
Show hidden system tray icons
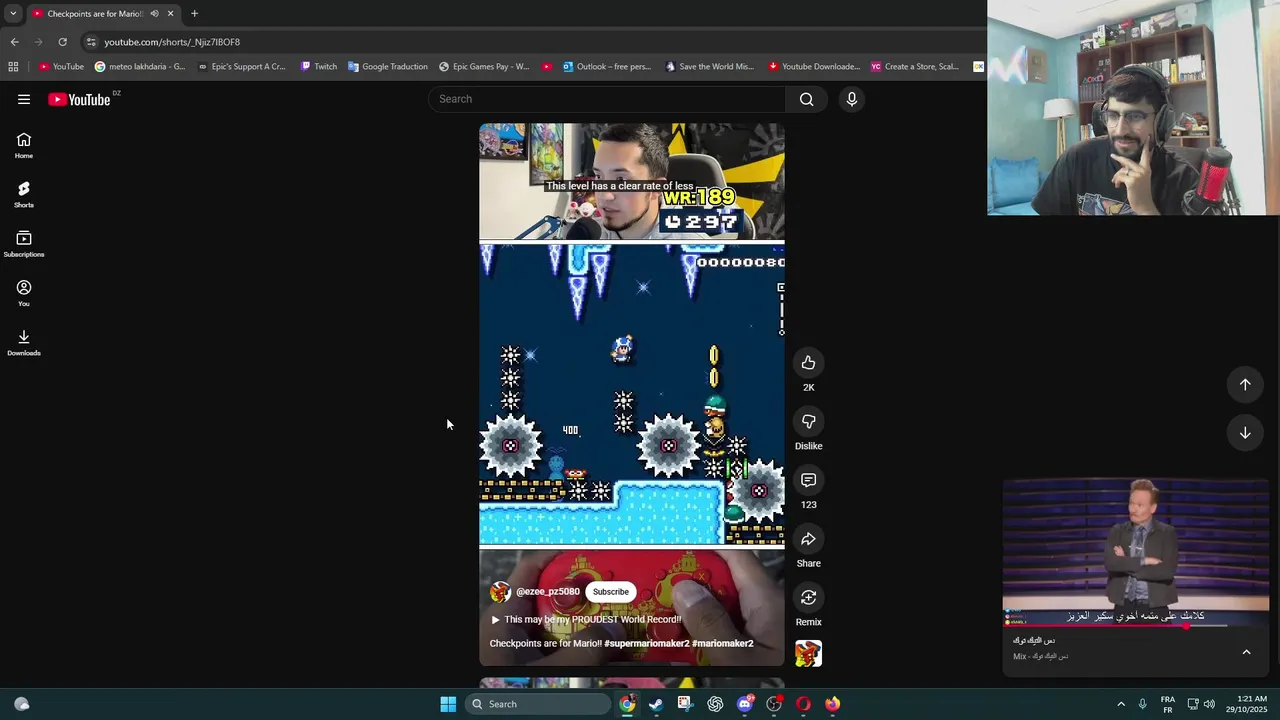point(1121,704)
